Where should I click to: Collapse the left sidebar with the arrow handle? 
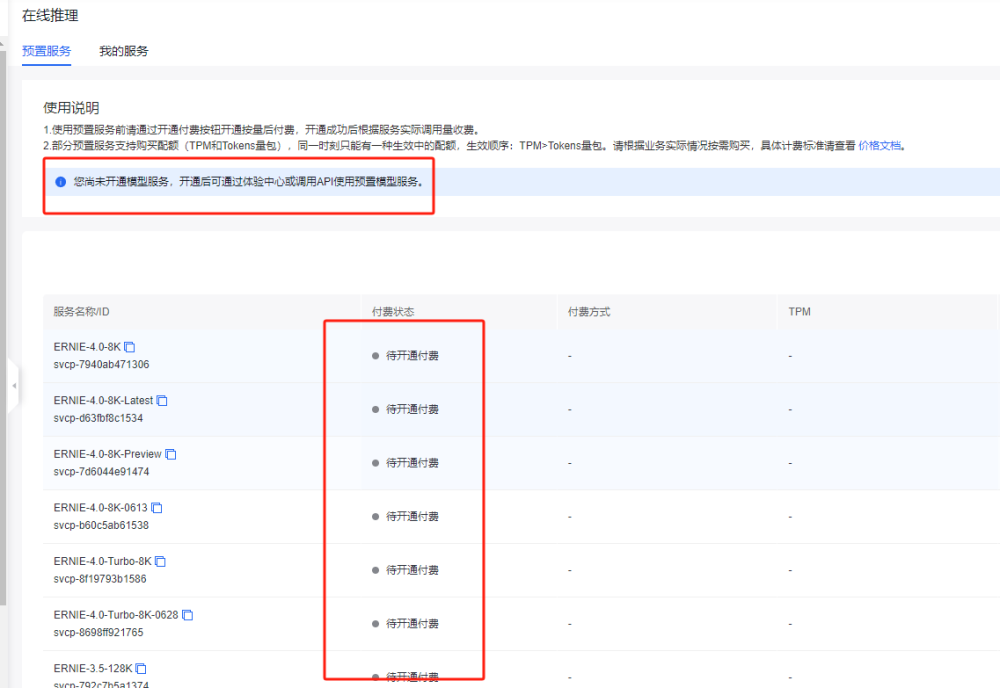[14, 386]
